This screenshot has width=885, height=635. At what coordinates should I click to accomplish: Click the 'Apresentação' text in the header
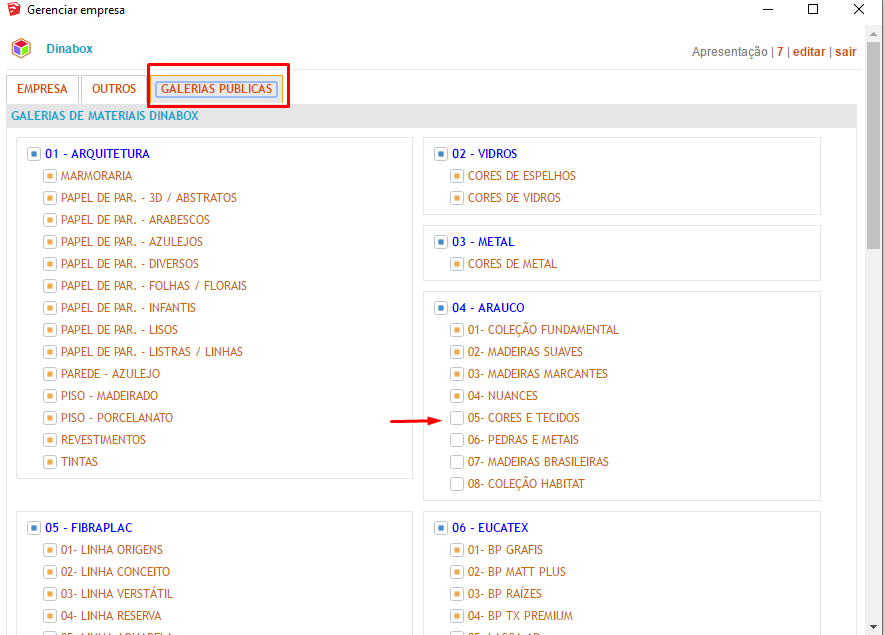[730, 52]
